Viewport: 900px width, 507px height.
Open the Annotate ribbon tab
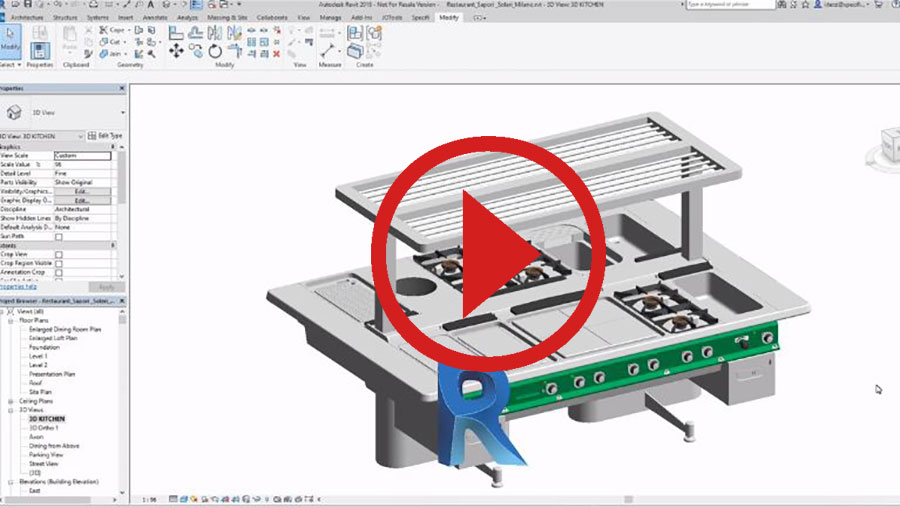(155, 18)
